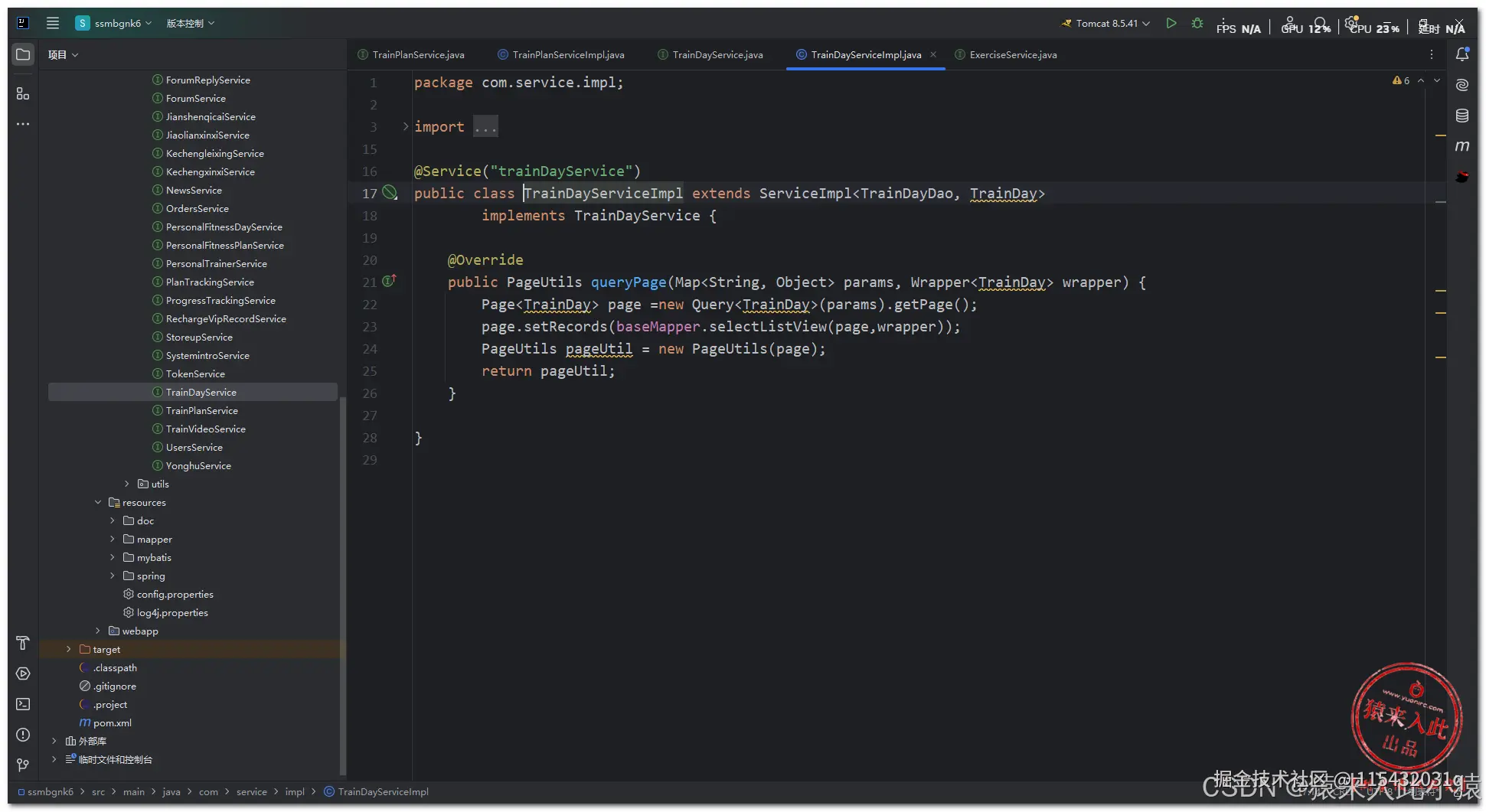Click the Debug bug icon
Image resolution: width=1486 pixels, height=812 pixels.
point(1197,24)
